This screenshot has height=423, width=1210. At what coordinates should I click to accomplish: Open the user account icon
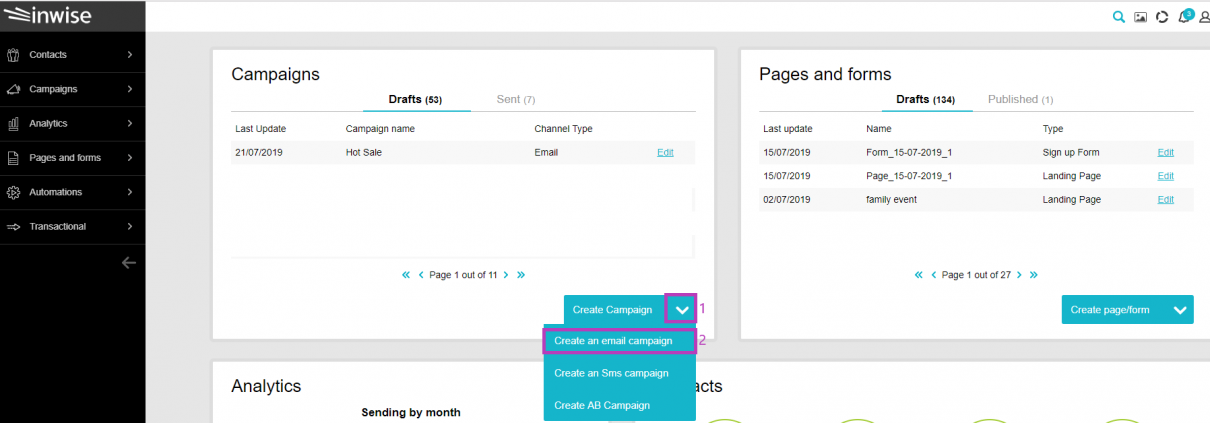coord(1203,17)
